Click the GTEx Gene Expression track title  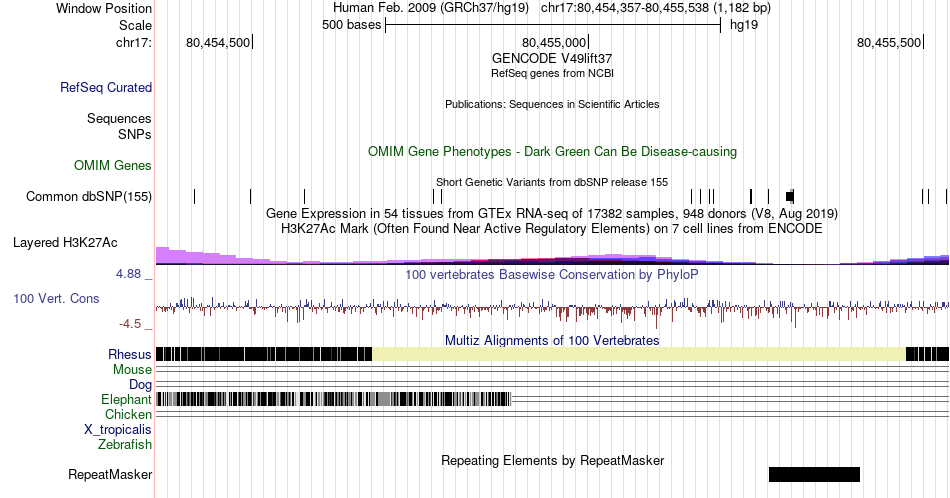tap(552, 213)
